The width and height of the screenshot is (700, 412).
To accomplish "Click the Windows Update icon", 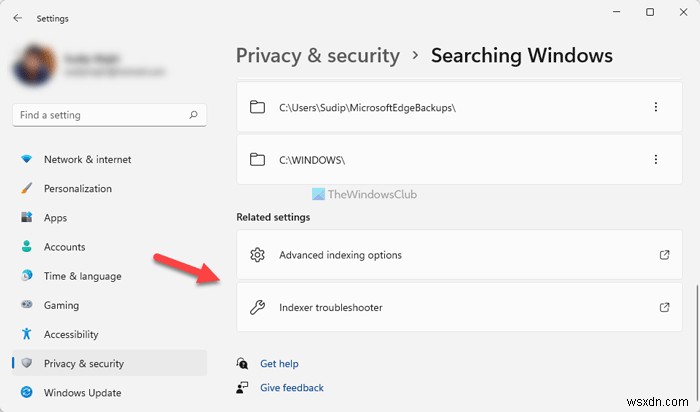I will (x=26, y=393).
